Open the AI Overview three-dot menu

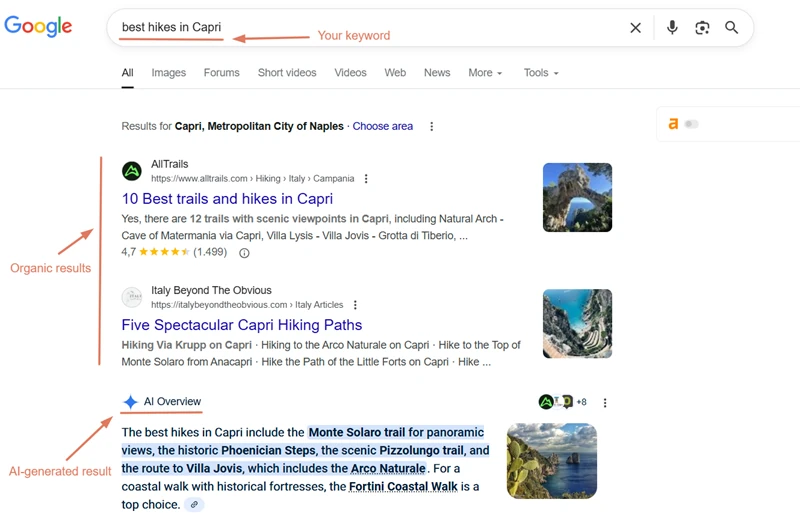pos(605,403)
